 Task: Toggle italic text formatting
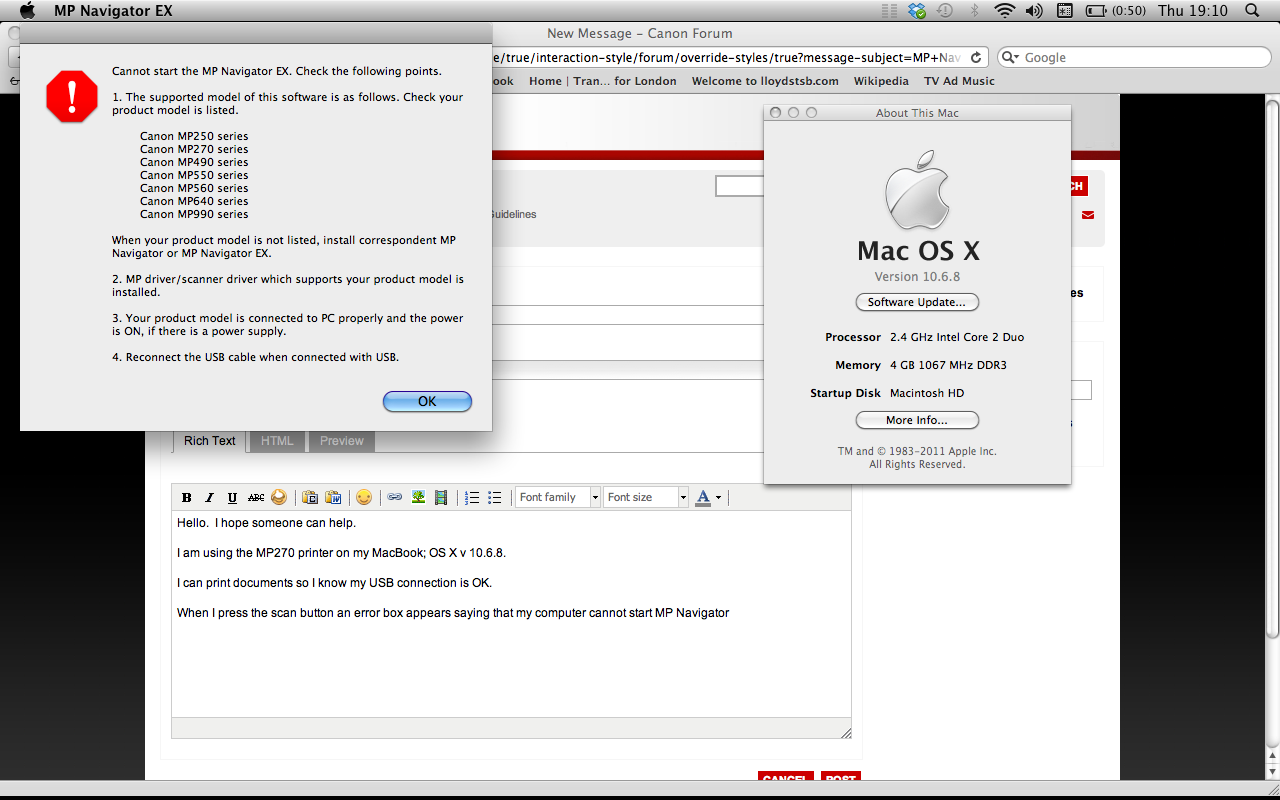[x=209, y=498]
